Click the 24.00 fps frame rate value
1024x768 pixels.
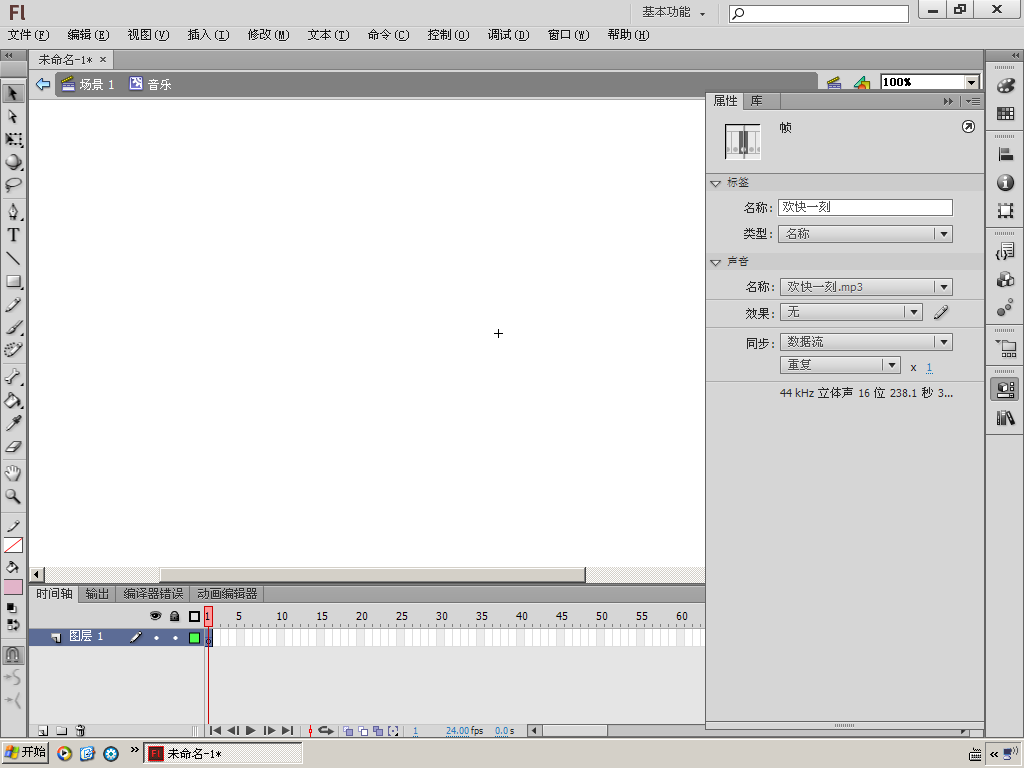point(458,731)
